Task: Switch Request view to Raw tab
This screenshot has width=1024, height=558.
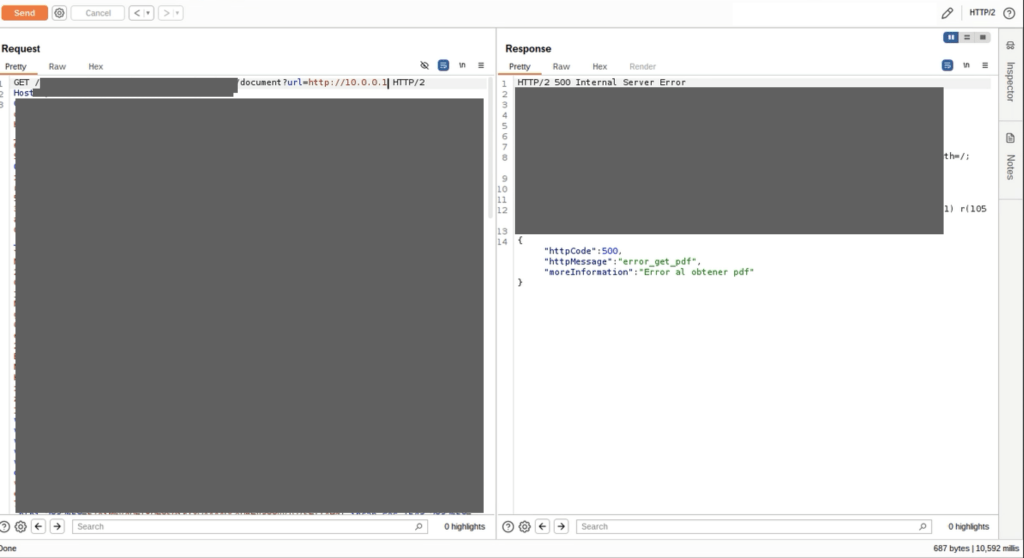Action: (x=57, y=67)
